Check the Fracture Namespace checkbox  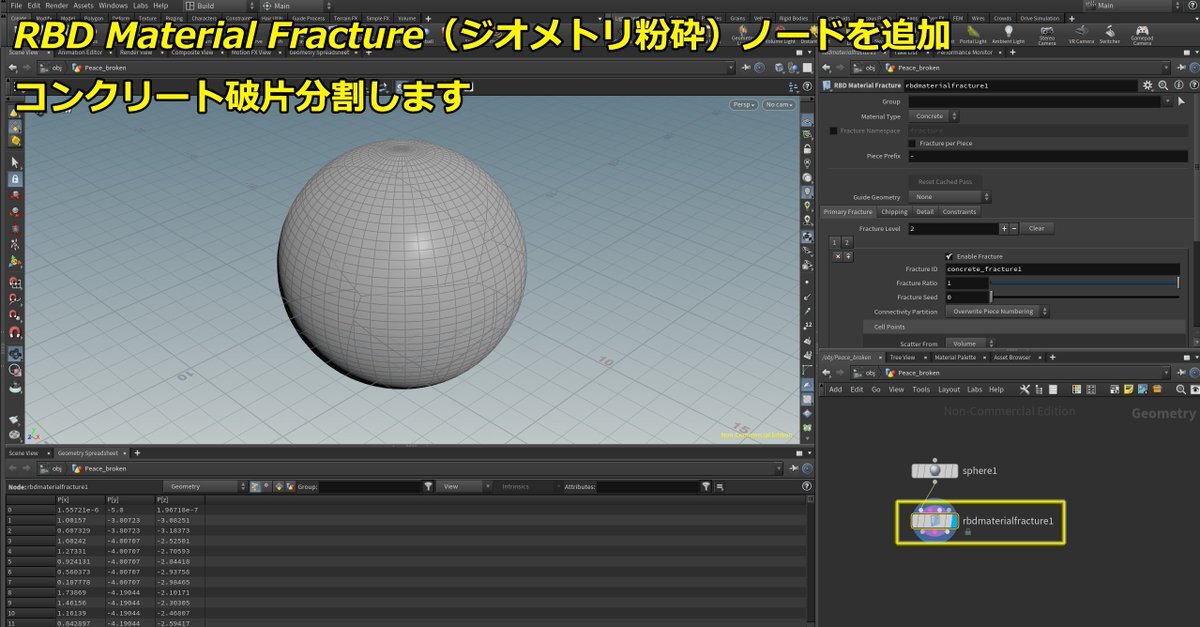833,130
